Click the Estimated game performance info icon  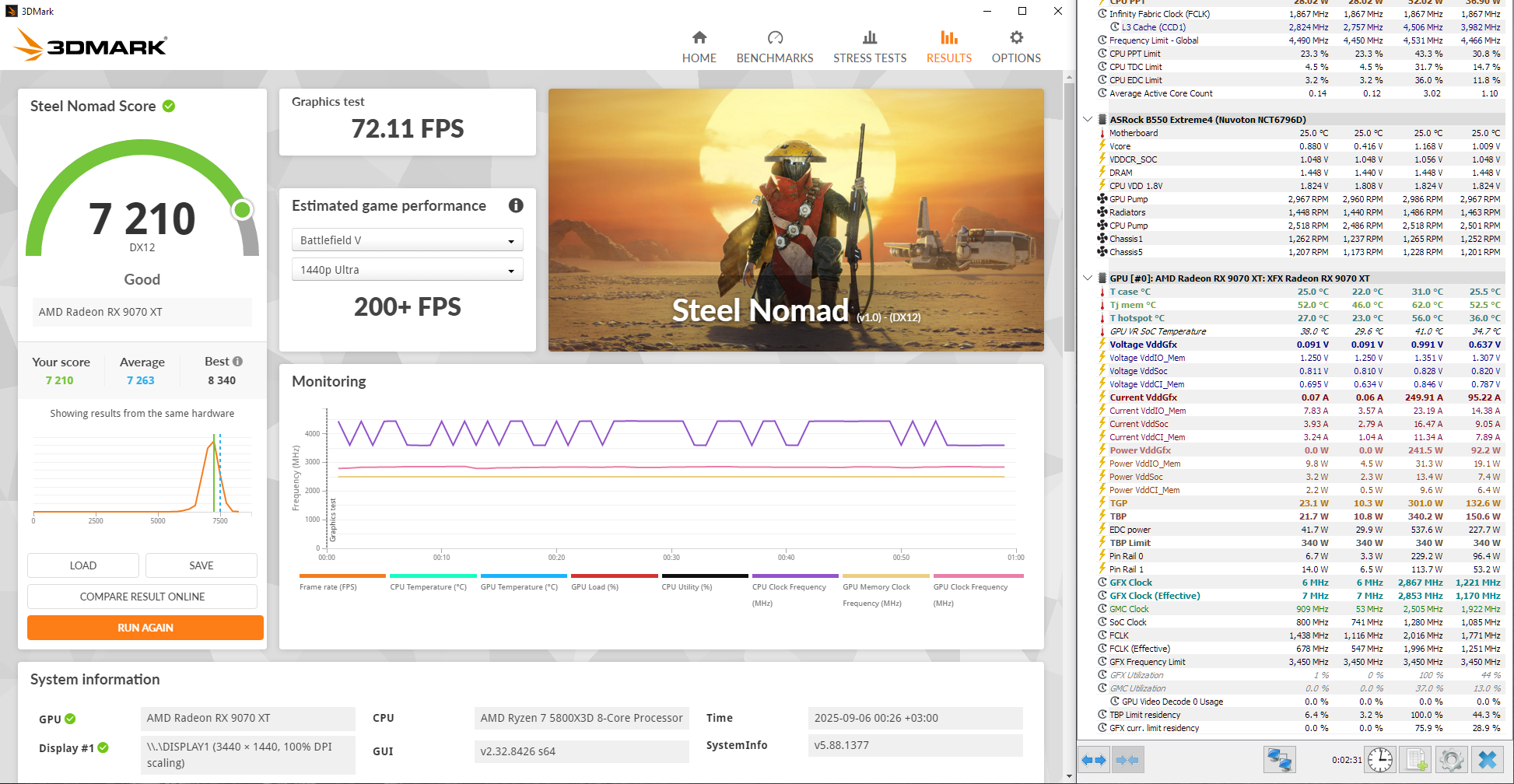(516, 205)
